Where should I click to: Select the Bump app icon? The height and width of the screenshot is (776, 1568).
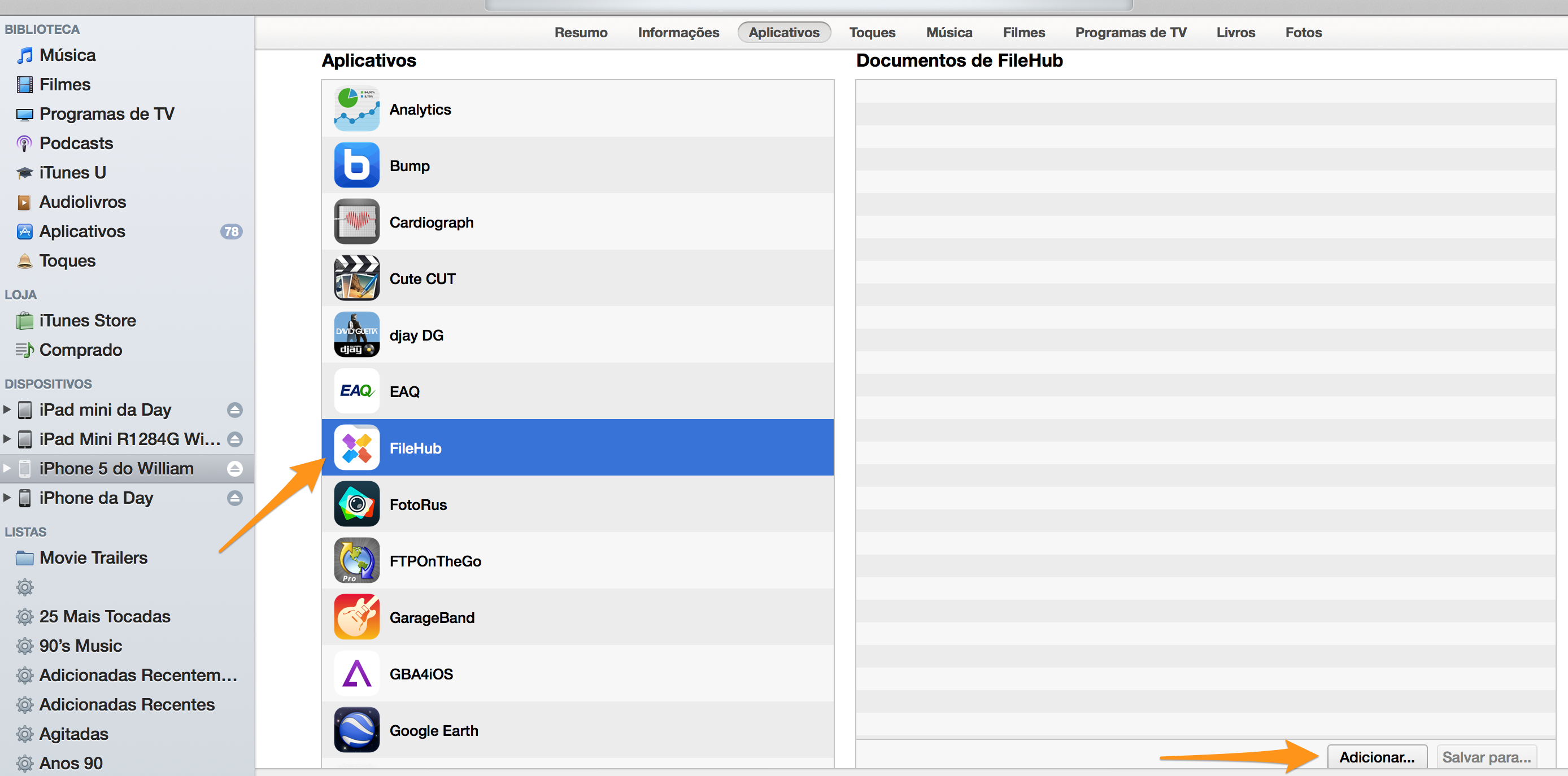tap(356, 165)
